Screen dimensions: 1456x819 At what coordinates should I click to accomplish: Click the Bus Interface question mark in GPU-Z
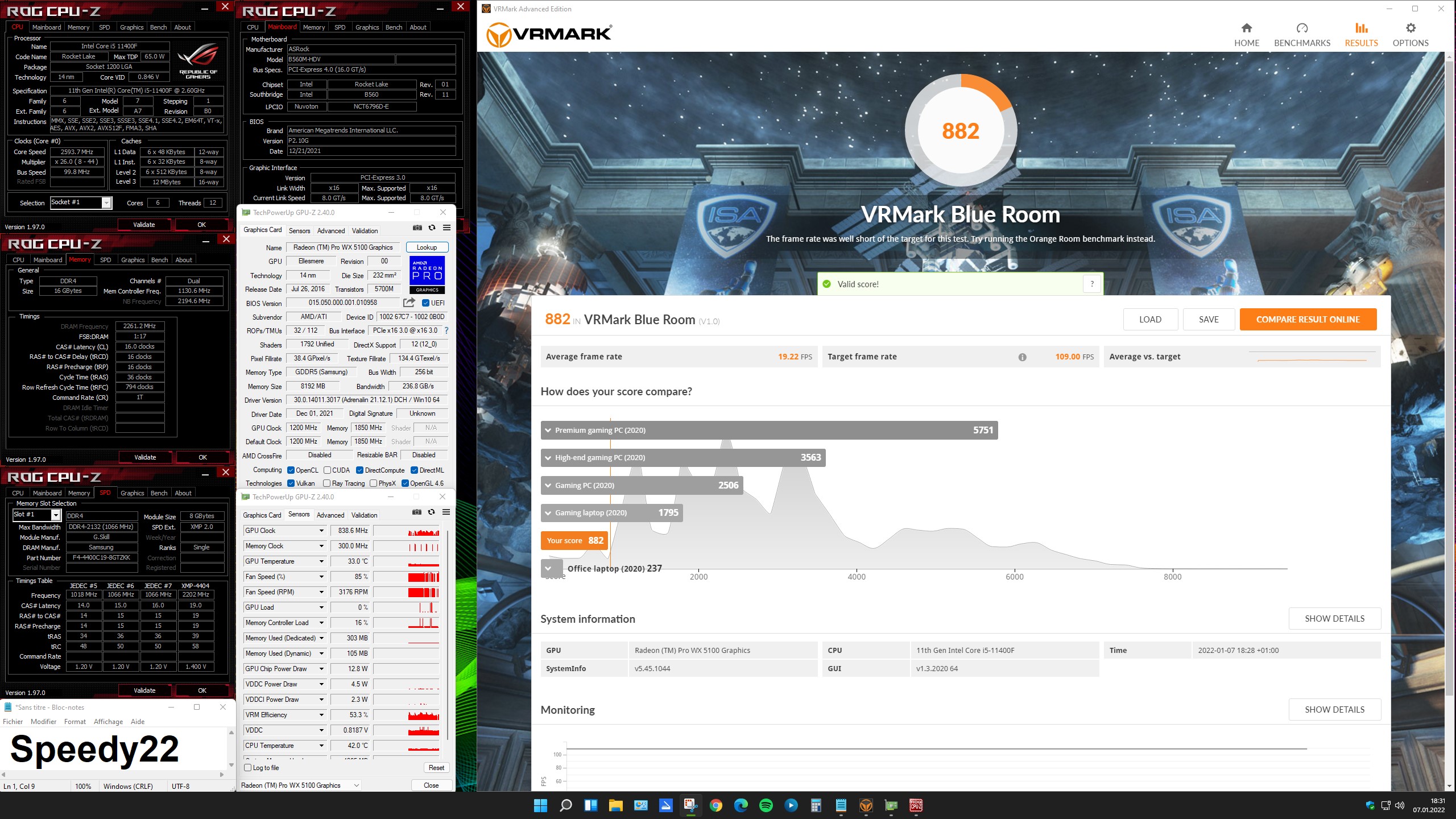pos(446,330)
